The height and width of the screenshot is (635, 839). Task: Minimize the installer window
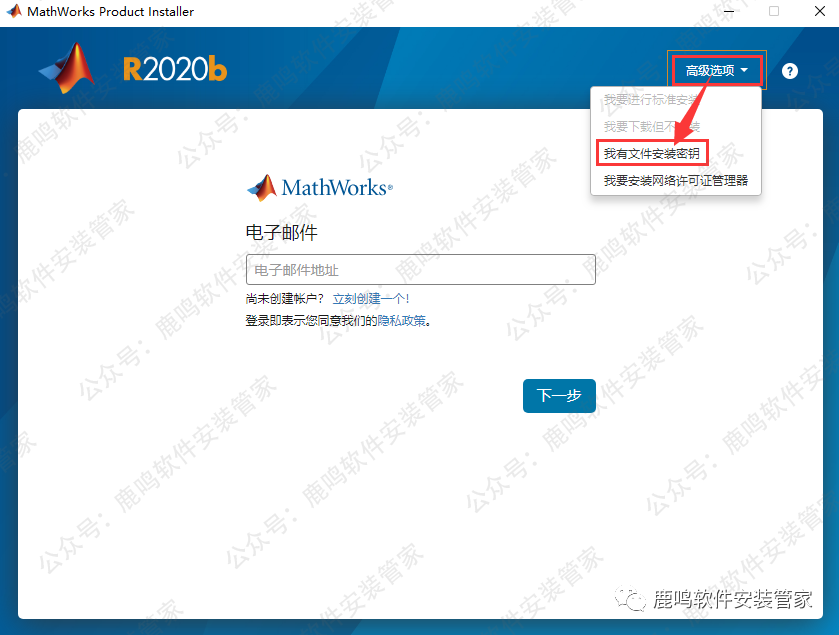click(729, 11)
